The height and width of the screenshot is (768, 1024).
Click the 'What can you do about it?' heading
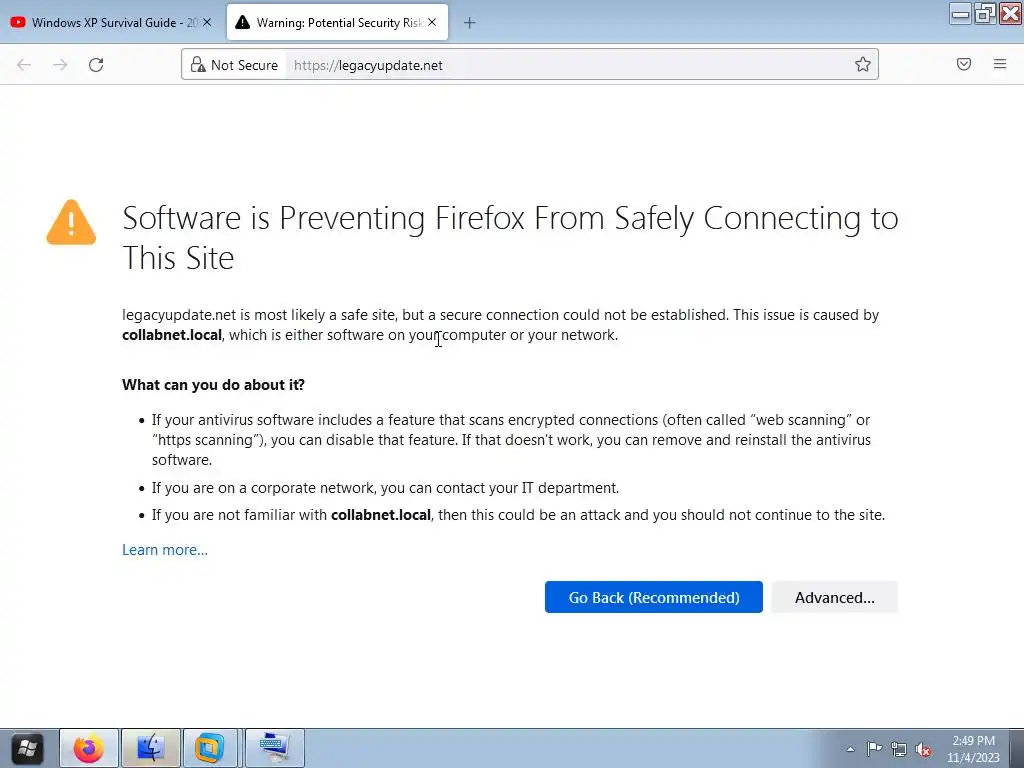tap(214, 385)
